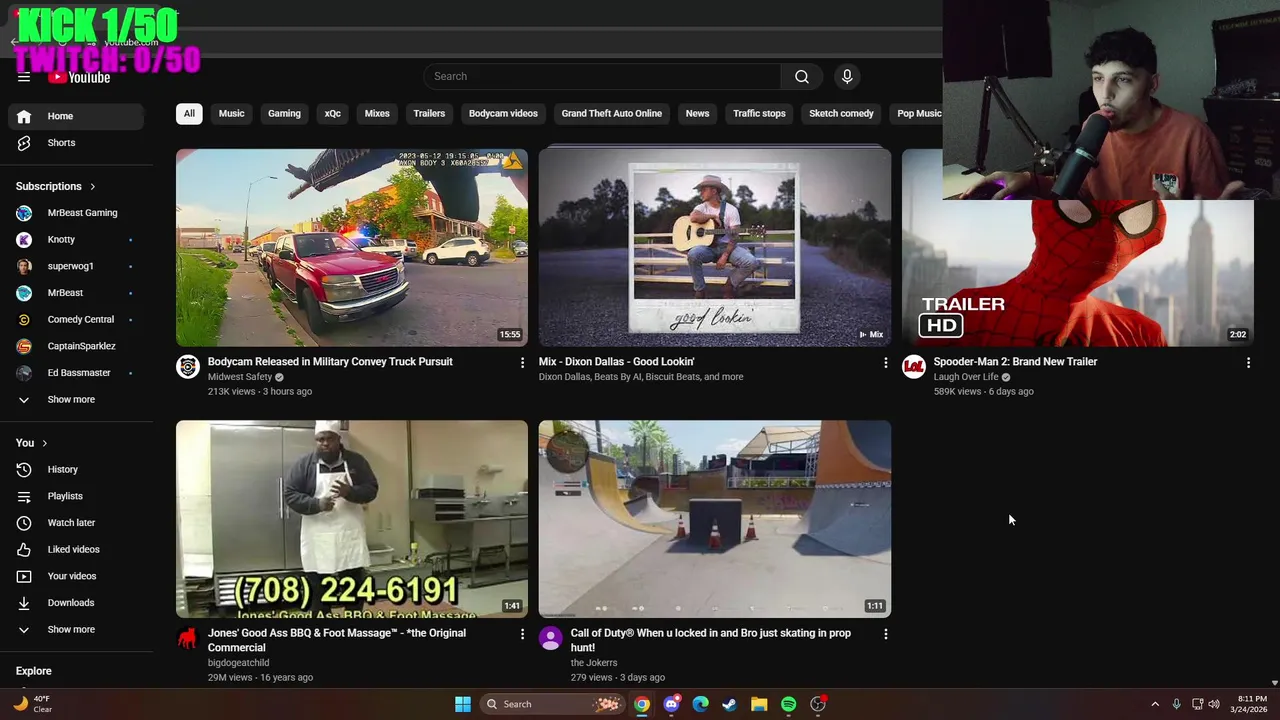Open File Explorer from the taskbar
Viewport: 1280px width, 720px height.
[759, 704]
